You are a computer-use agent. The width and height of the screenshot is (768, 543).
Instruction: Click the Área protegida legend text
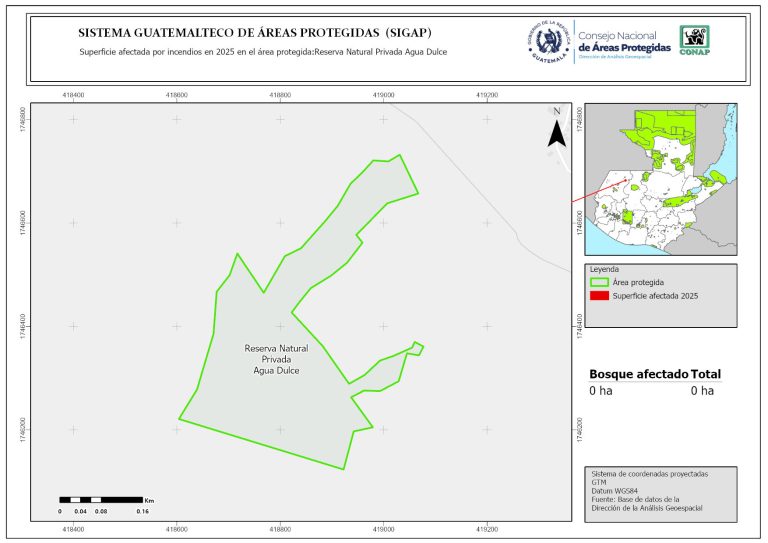coord(639,283)
